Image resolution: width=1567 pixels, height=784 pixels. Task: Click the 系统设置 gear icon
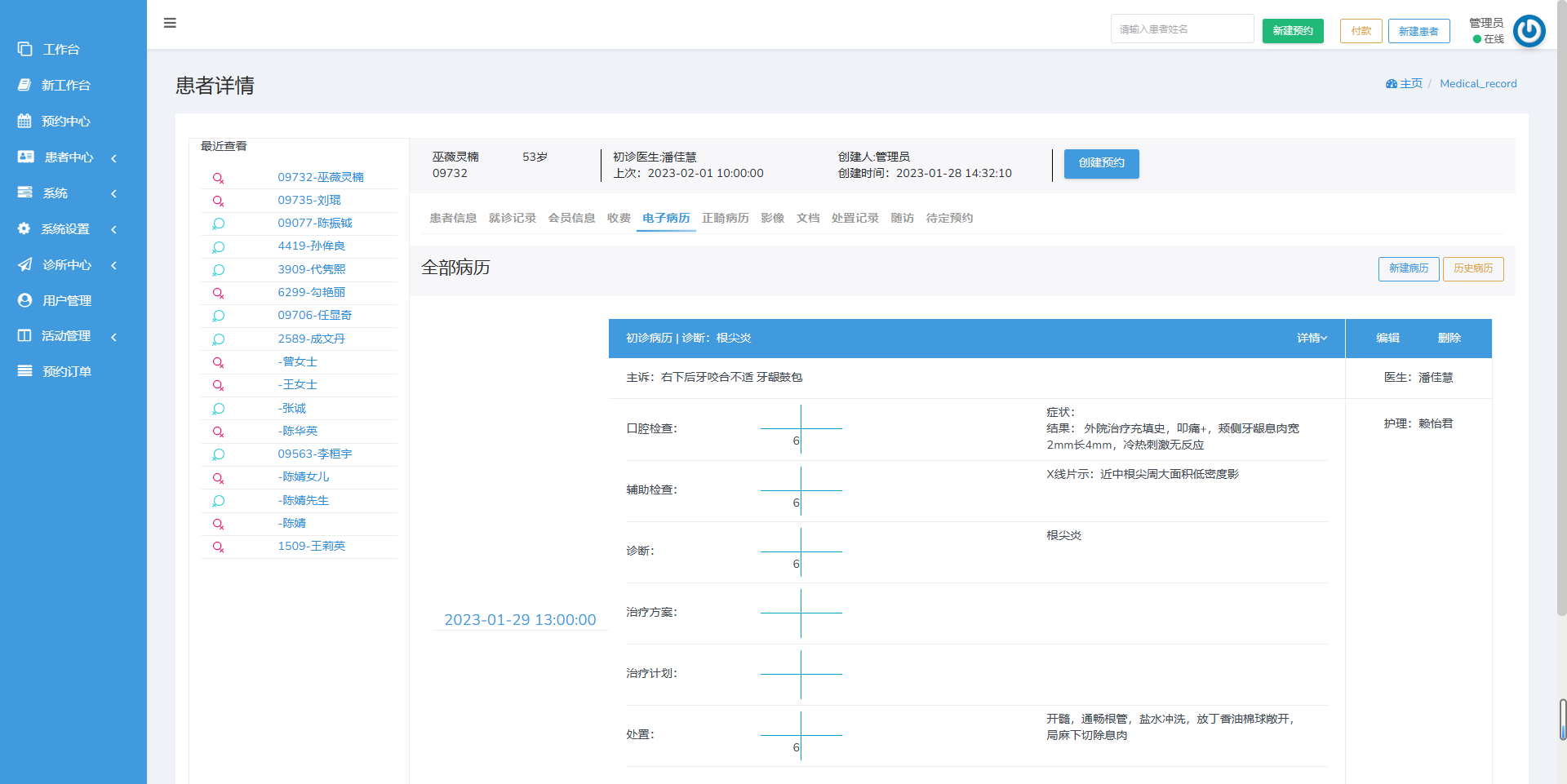pos(24,228)
